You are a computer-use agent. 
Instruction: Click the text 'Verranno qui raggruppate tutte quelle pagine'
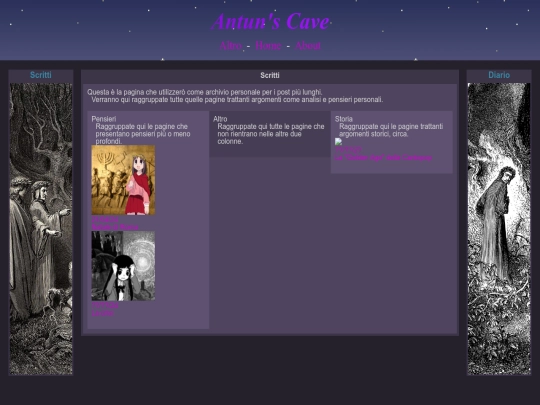[158, 100]
